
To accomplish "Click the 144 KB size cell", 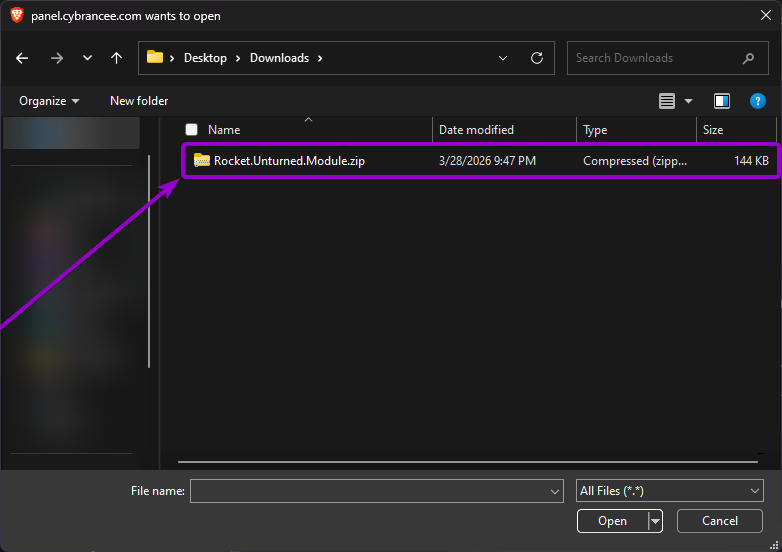I will pyautogui.click(x=751, y=161).
